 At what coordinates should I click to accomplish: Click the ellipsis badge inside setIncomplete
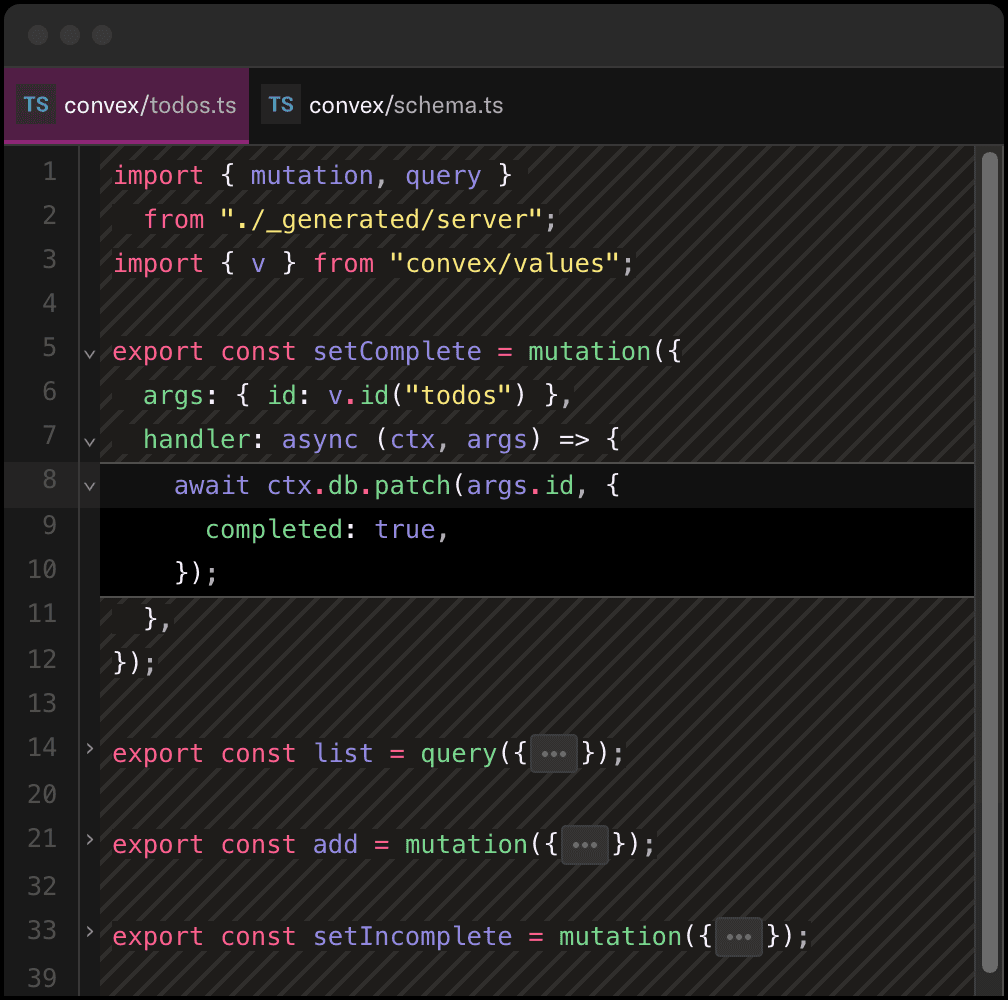pyautogui.click(x=738, y=936)
